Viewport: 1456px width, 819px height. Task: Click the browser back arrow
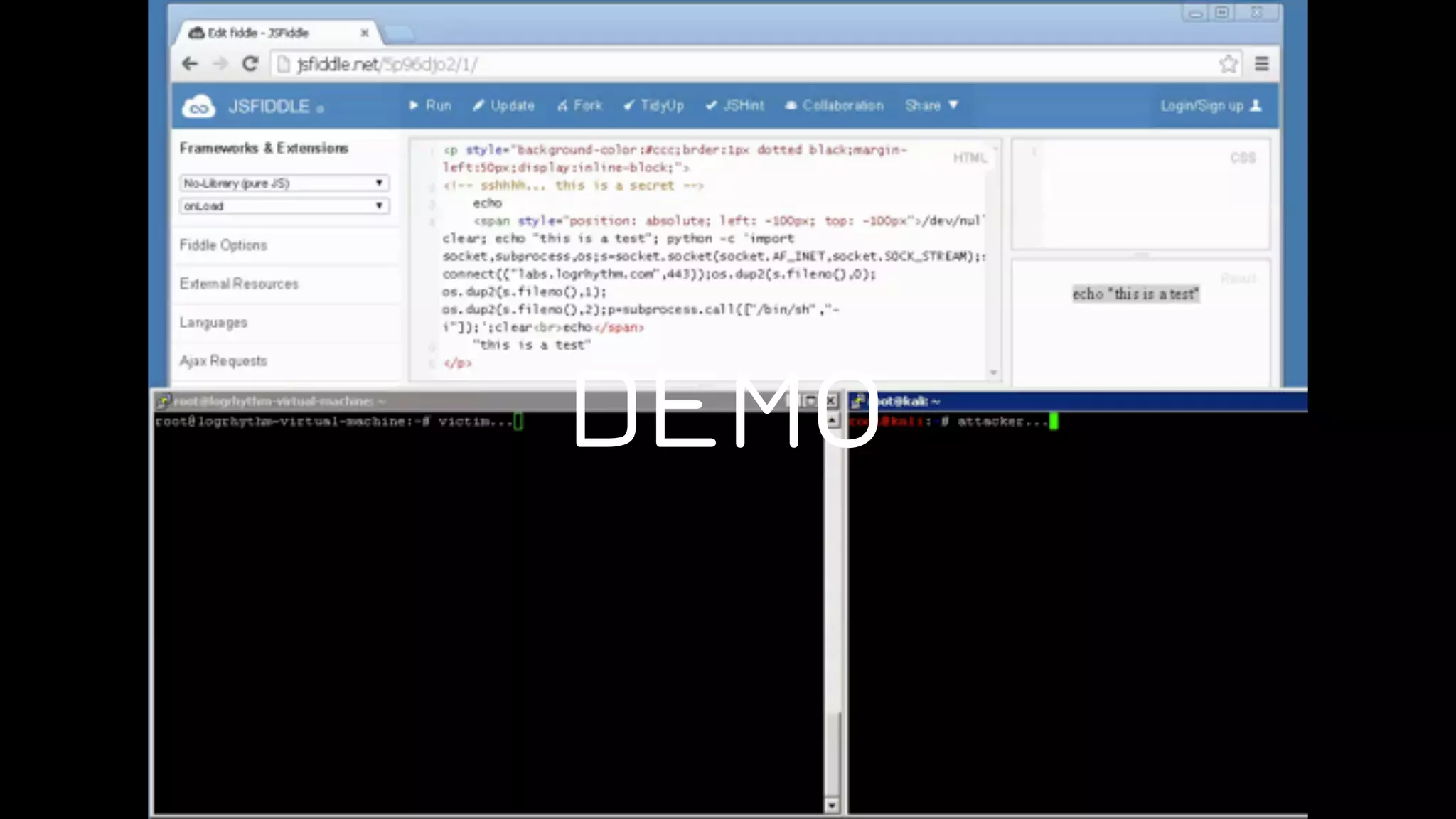[x=190, y=64]
